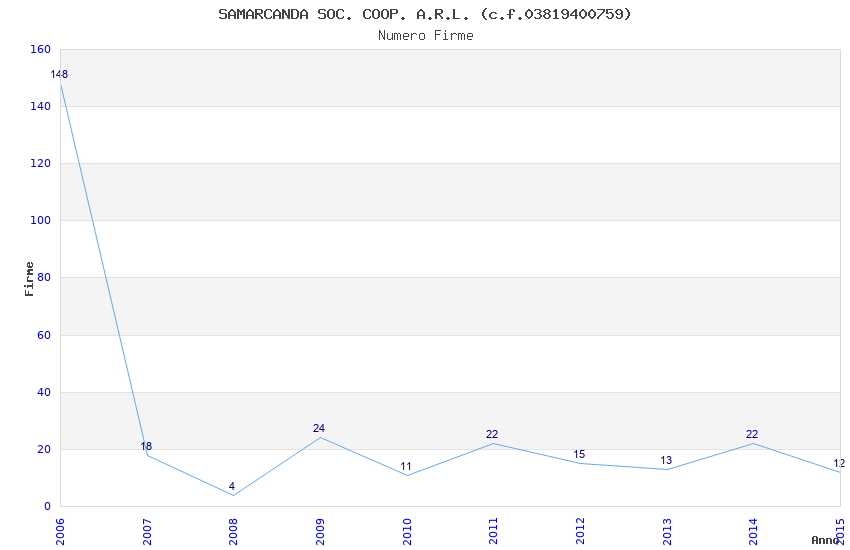Click the y-axis tick label 120
The image size is (850, 550).
pos(40,163)
